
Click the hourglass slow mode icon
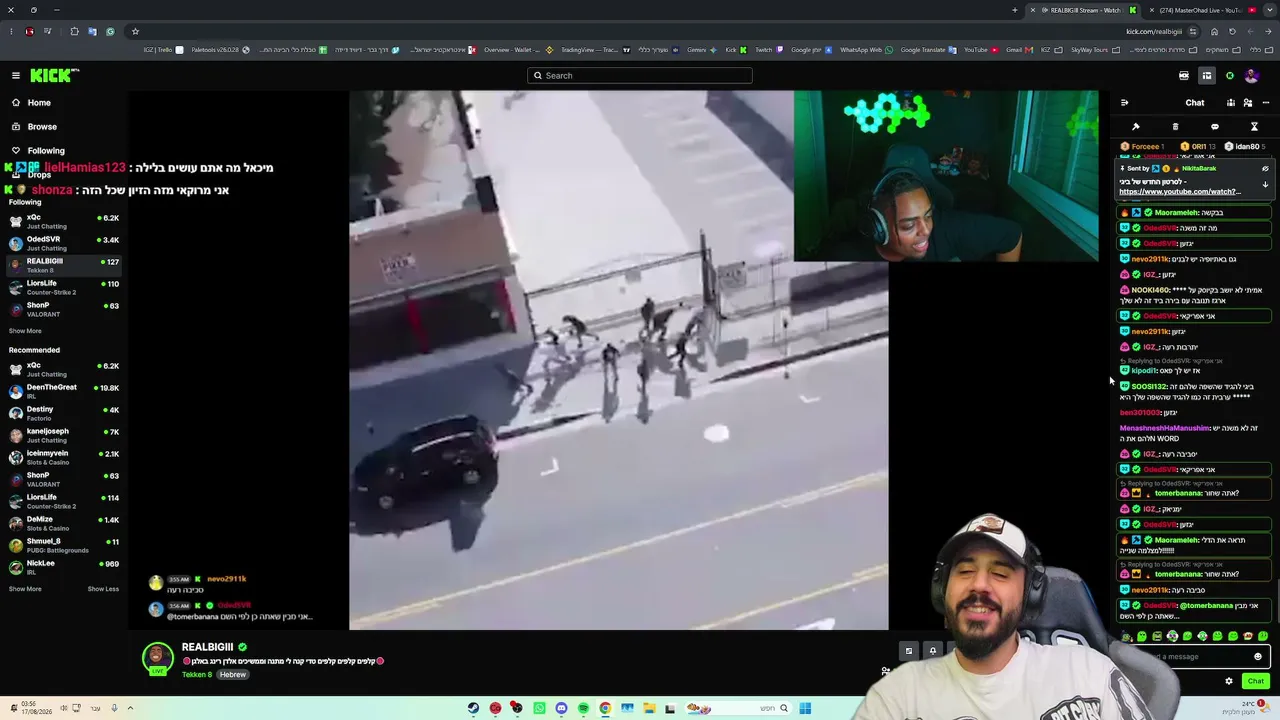coord(1254,127)
